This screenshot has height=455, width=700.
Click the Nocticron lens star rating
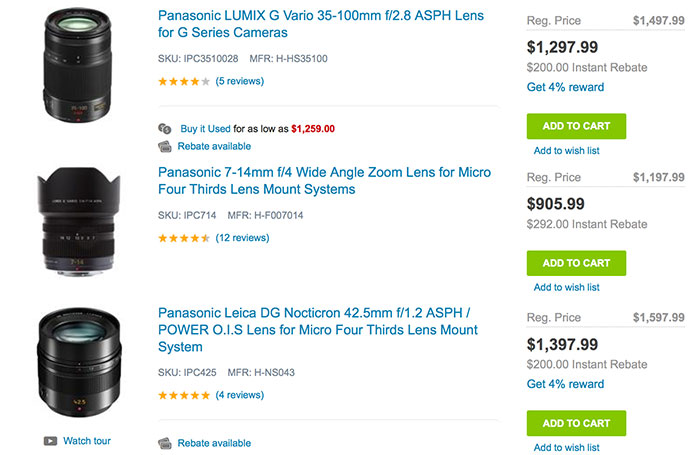[184, 395]
